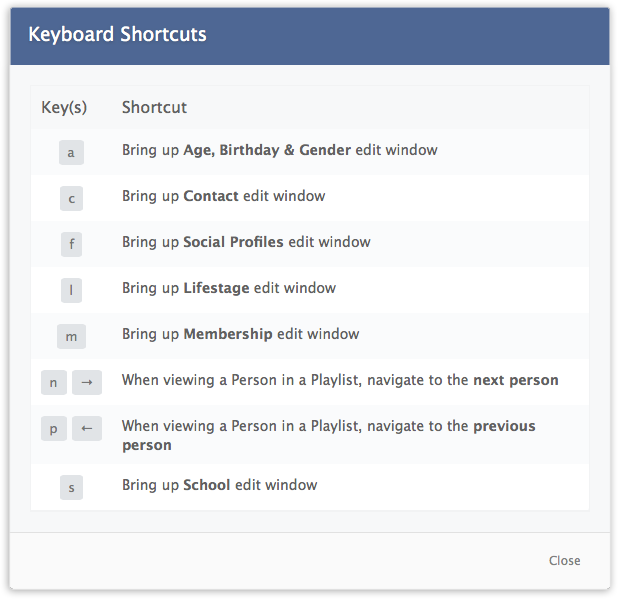The image size is (618, 599).
Task: Click the 'c' key badge
Action: (71, 199)
